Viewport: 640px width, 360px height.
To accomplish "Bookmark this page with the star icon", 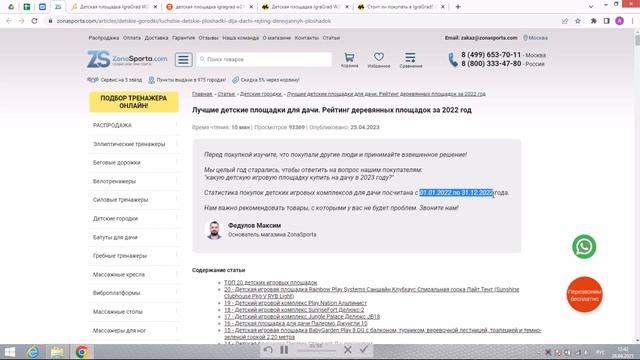I will click(x=578, y=21).
